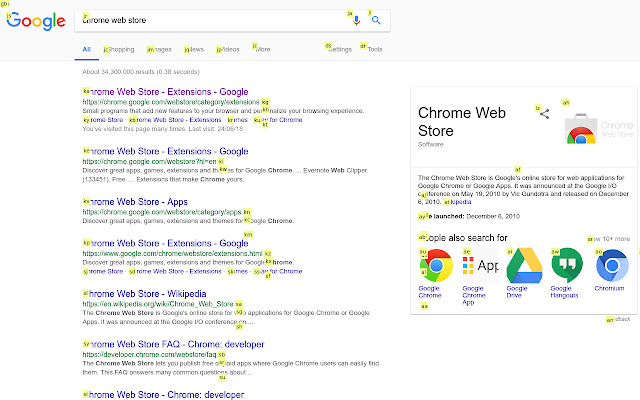Open the last Chrome Web Store - Chrome: developer result
This screenshot has width=640, height=400.
tap(163, 395)
